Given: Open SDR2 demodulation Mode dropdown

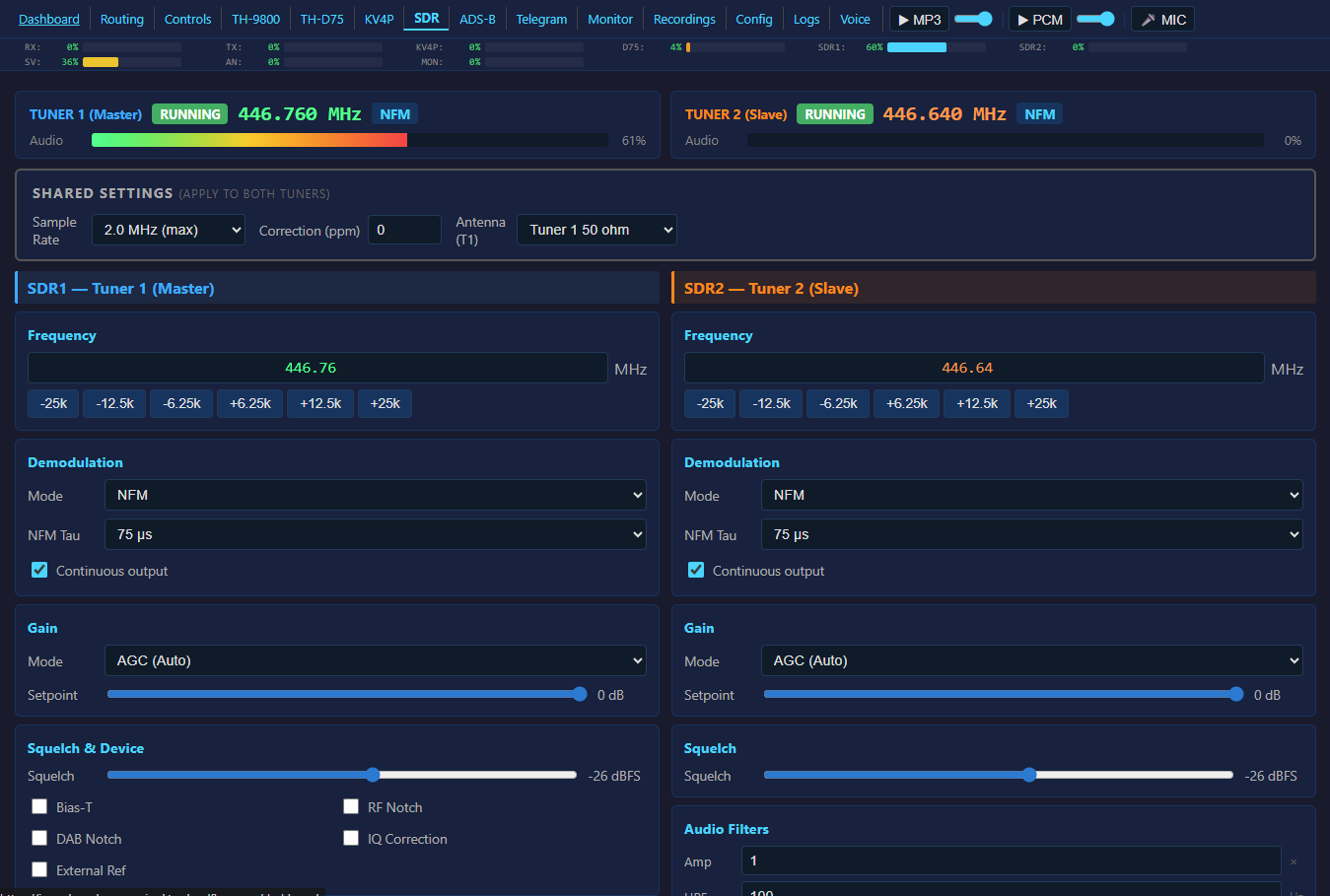Looking at the screenshot, I should click(x=1032, y=495).
